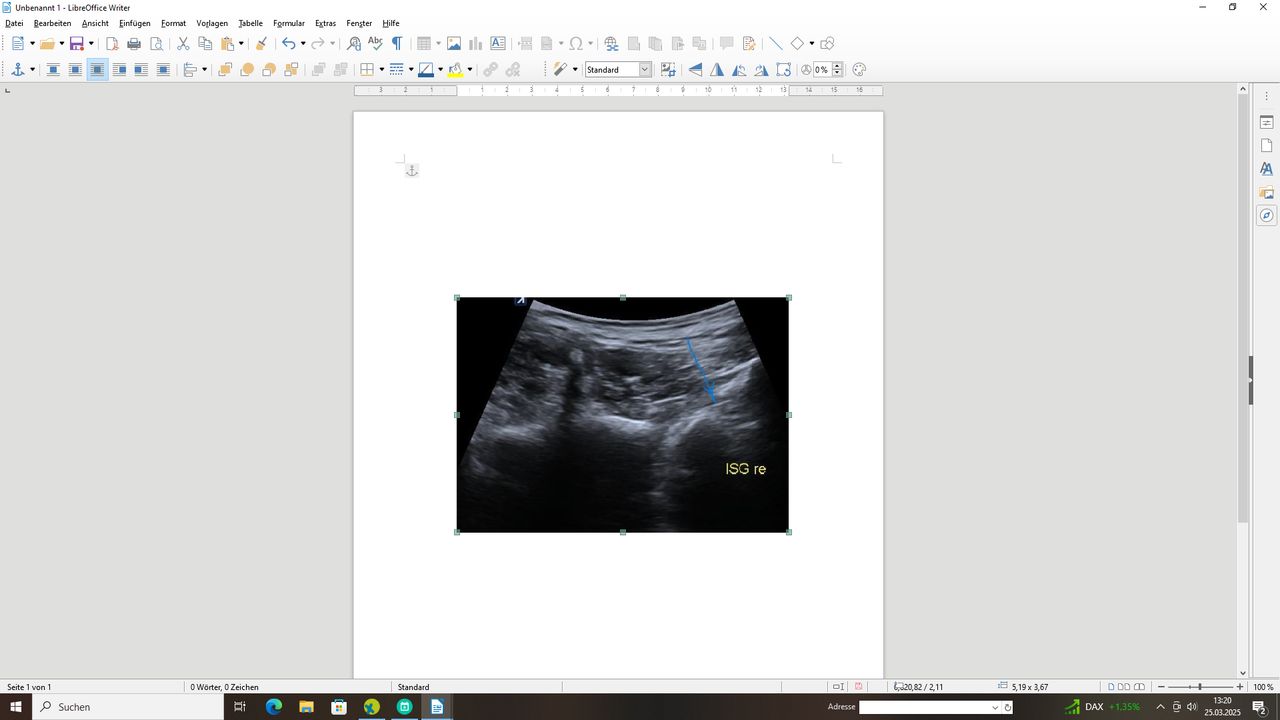
Task: Expand the Undo history dropdown arrow
Action: (303, 44)
